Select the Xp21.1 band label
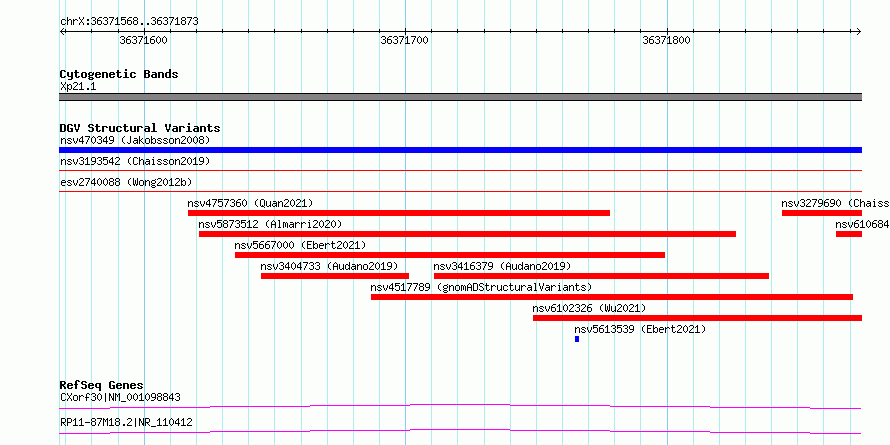Image resolution: width=890 pixels, height=445 pixels. tap(78, 86)
